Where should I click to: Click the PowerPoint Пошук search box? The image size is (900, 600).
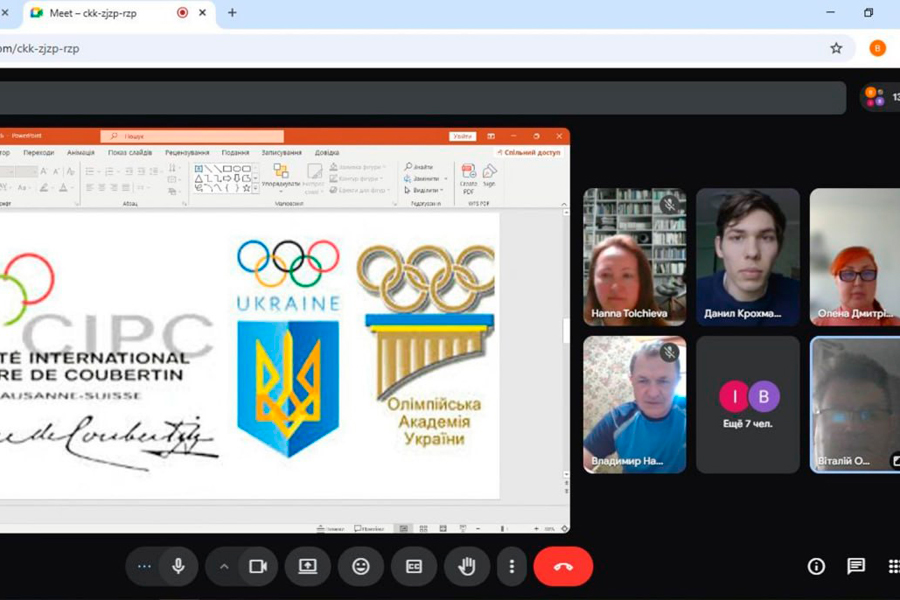192,136
